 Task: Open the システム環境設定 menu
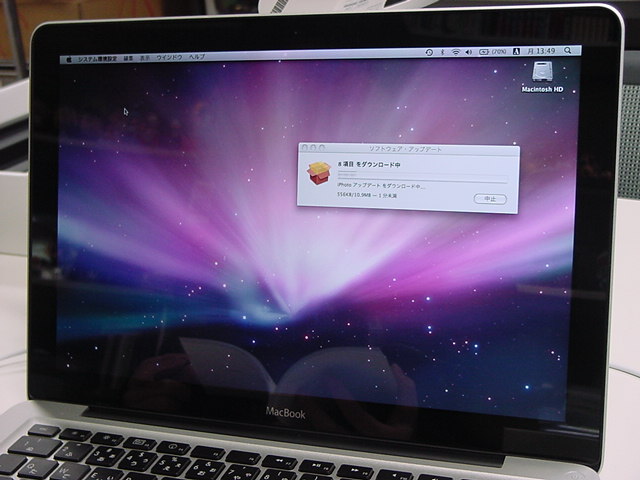click(x=98, y=59)
